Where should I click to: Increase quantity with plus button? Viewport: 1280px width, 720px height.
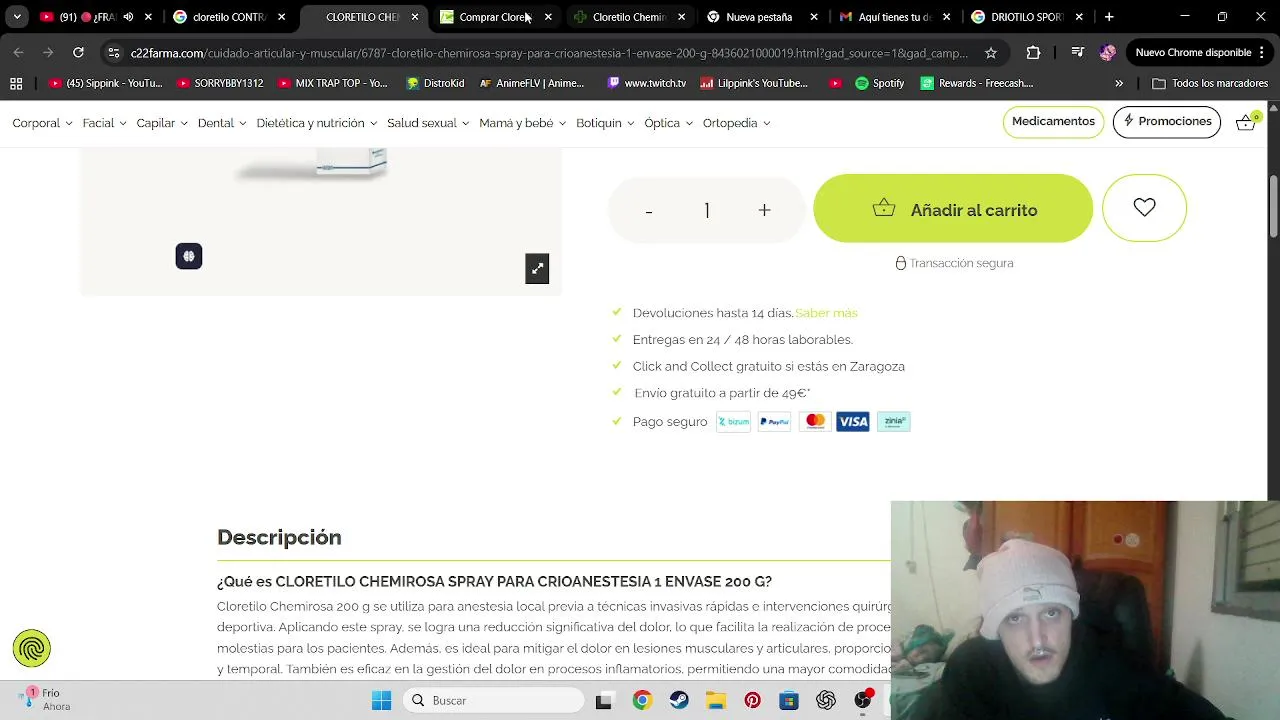click(x=764, y=210)
